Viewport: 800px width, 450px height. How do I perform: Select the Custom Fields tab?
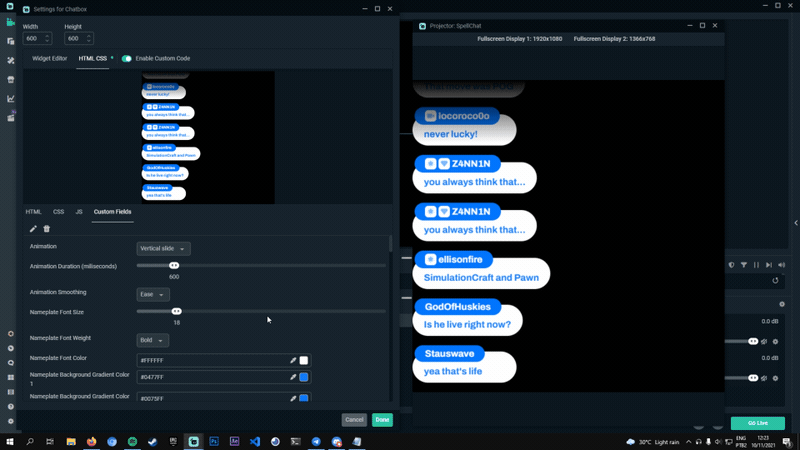(x=112, y=212)
